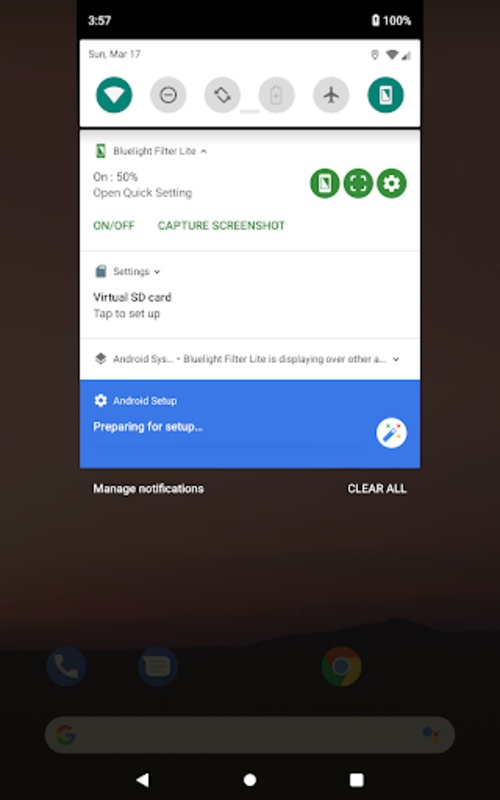
Task: Toggle Auto-rotate quick setting tile
Action: [222, 95]
